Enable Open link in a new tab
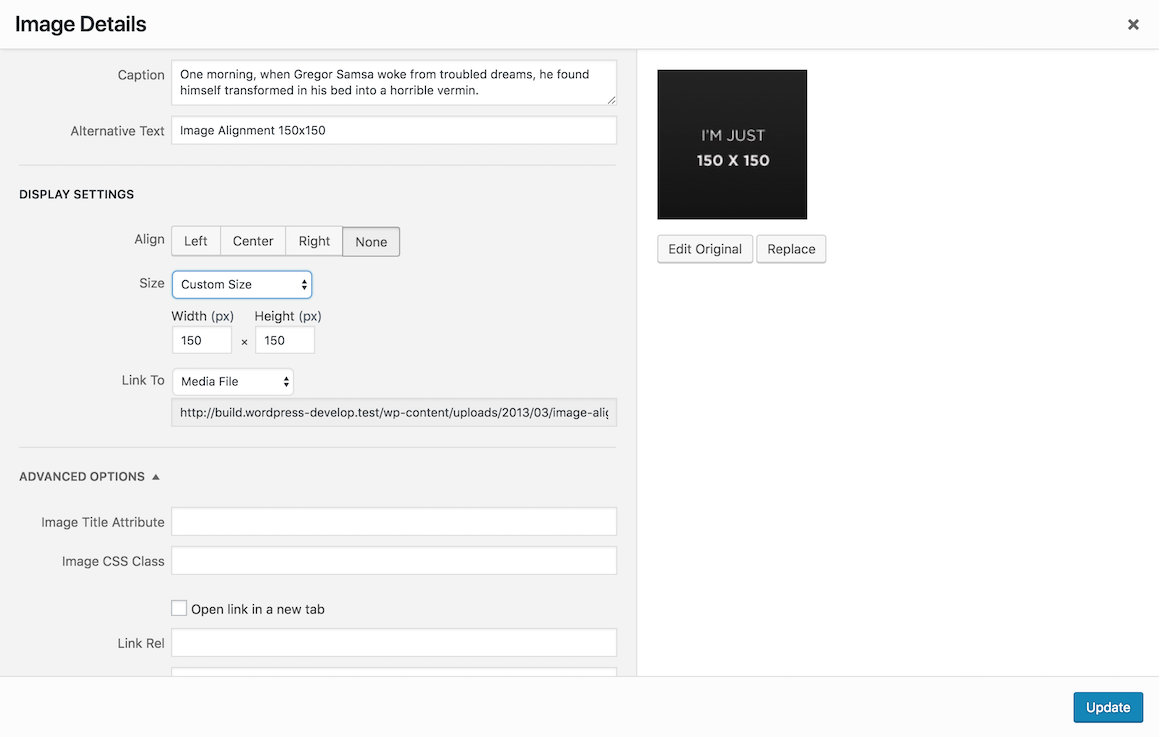Screen dimensions: 1159x737 coord(179,608)
